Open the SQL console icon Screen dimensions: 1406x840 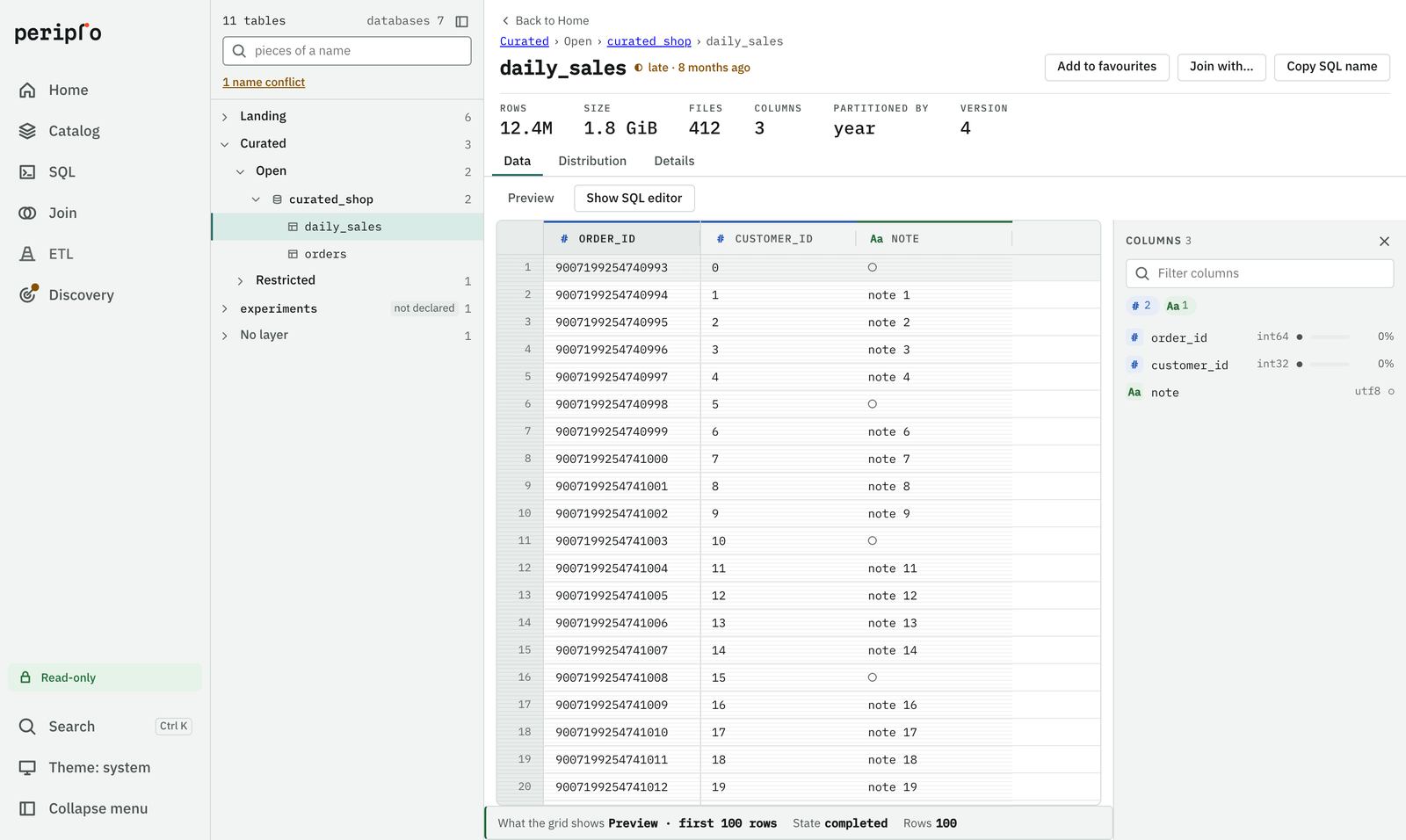pyautogui.click(x=27, y=172)
